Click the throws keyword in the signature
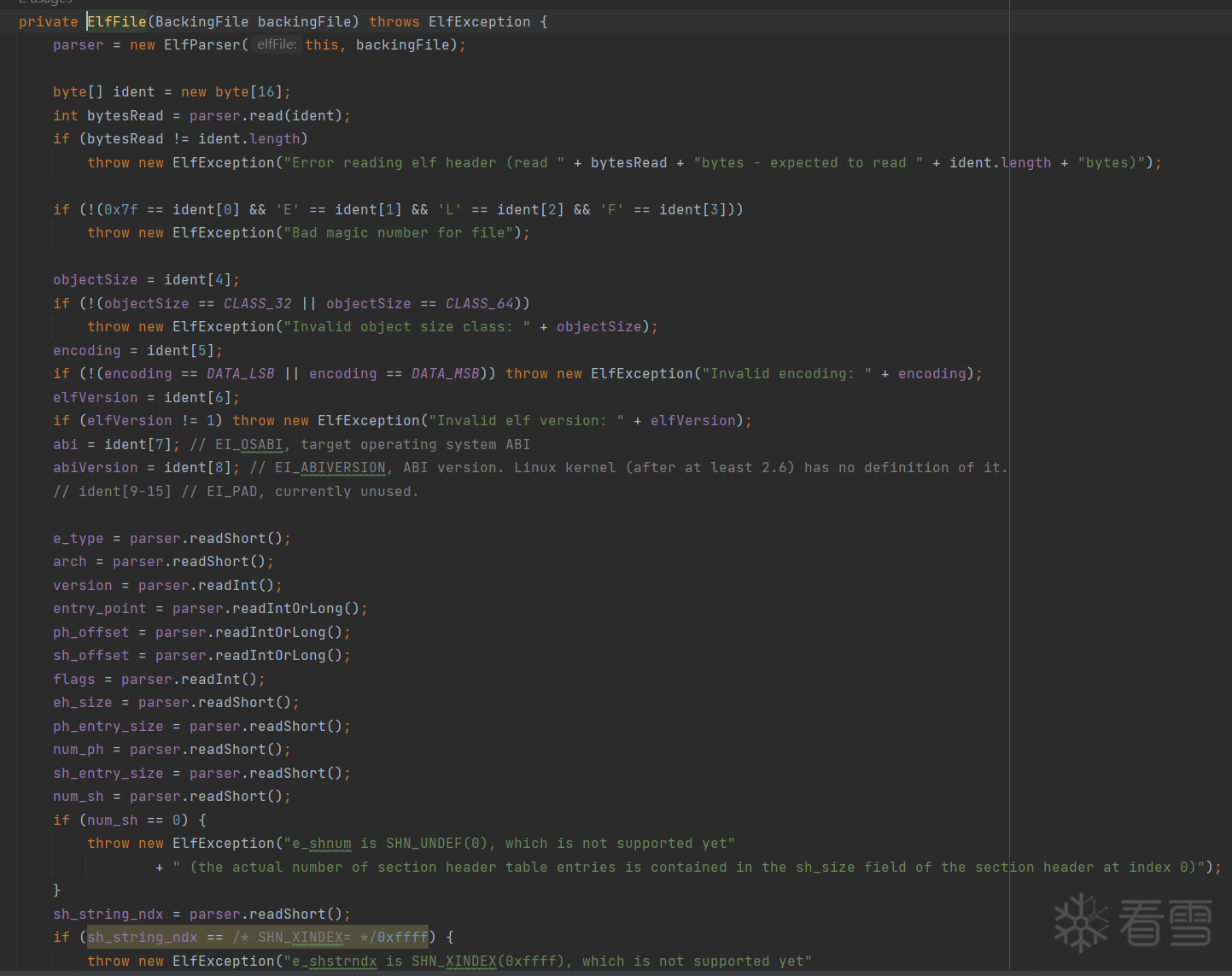The image size is (1232, 976). tap(394, 21)
